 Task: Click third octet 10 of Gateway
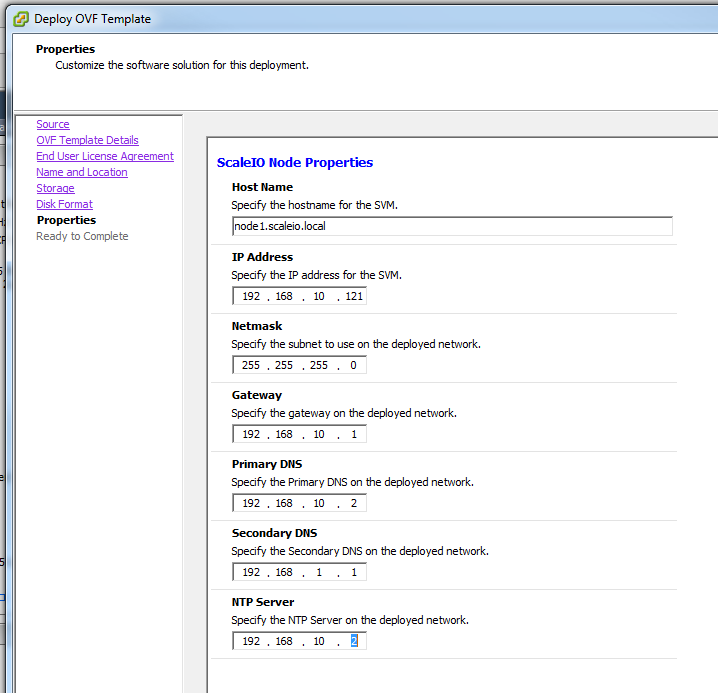pyautogui.click(x=319, y=434)
